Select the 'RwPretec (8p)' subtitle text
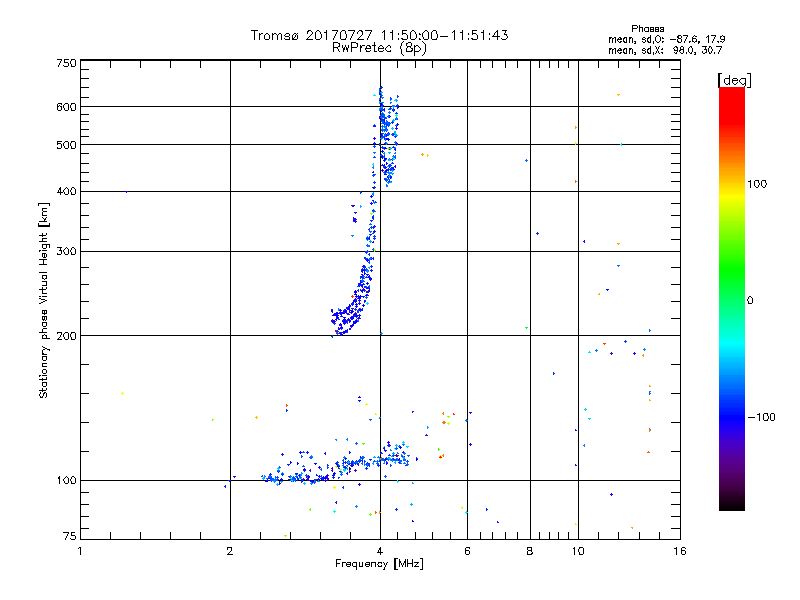 [x=379, y=48]
